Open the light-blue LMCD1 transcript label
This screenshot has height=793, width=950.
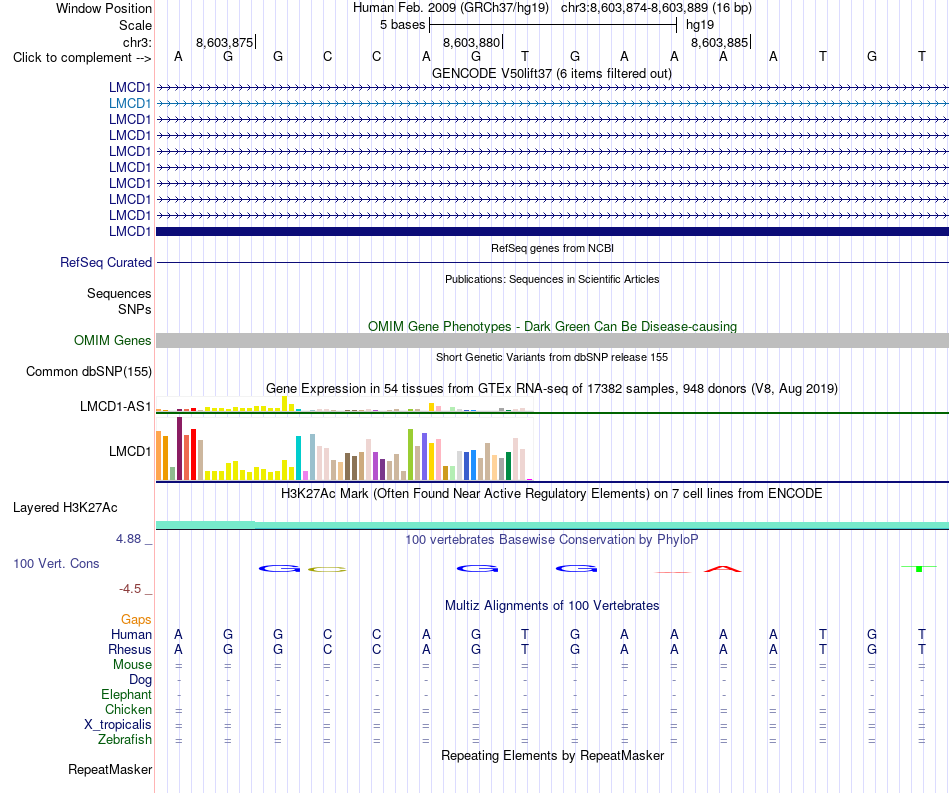(x=130, y=104)
